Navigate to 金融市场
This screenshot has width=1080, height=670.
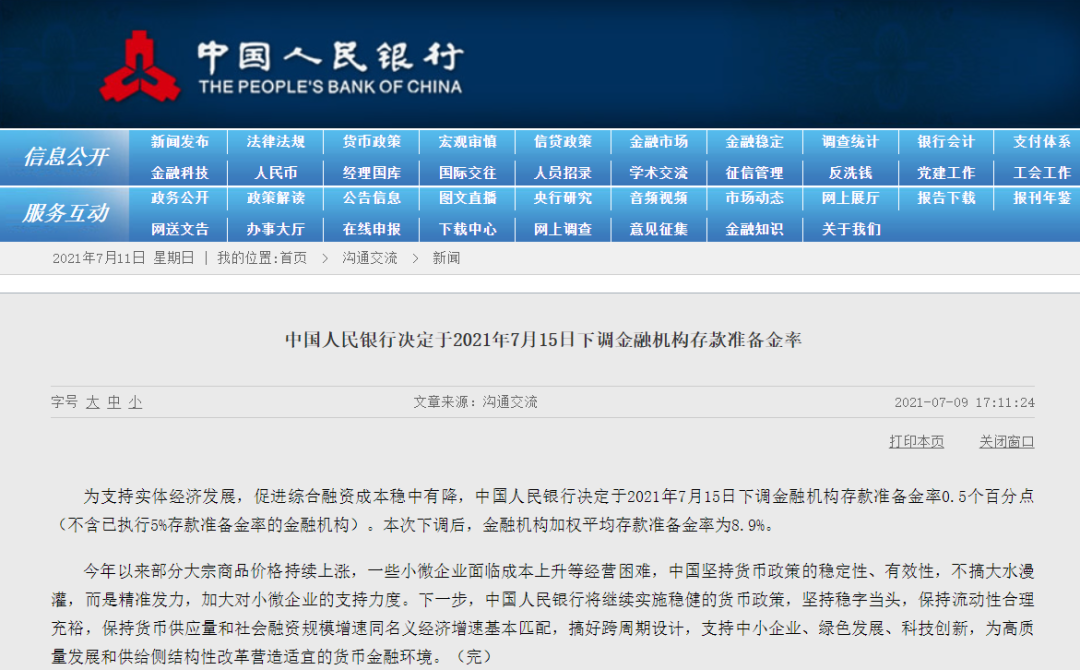(x=658, y=141)
